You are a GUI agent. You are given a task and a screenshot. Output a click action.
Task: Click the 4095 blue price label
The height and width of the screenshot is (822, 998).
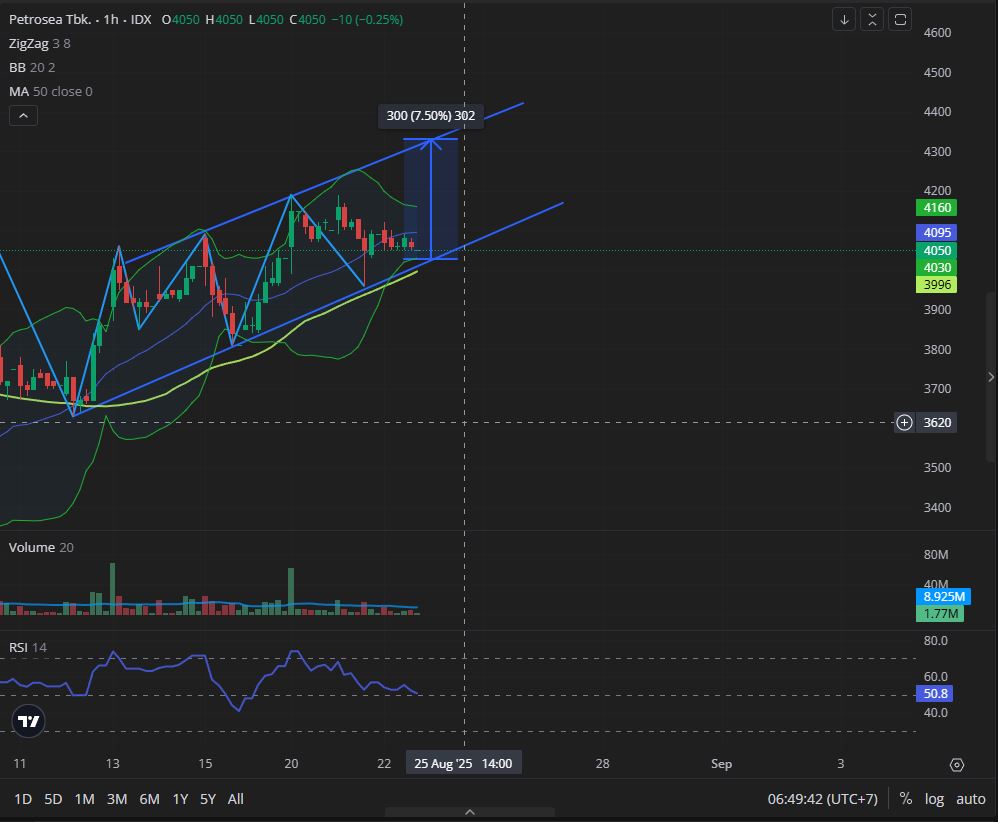pos(936,232)
